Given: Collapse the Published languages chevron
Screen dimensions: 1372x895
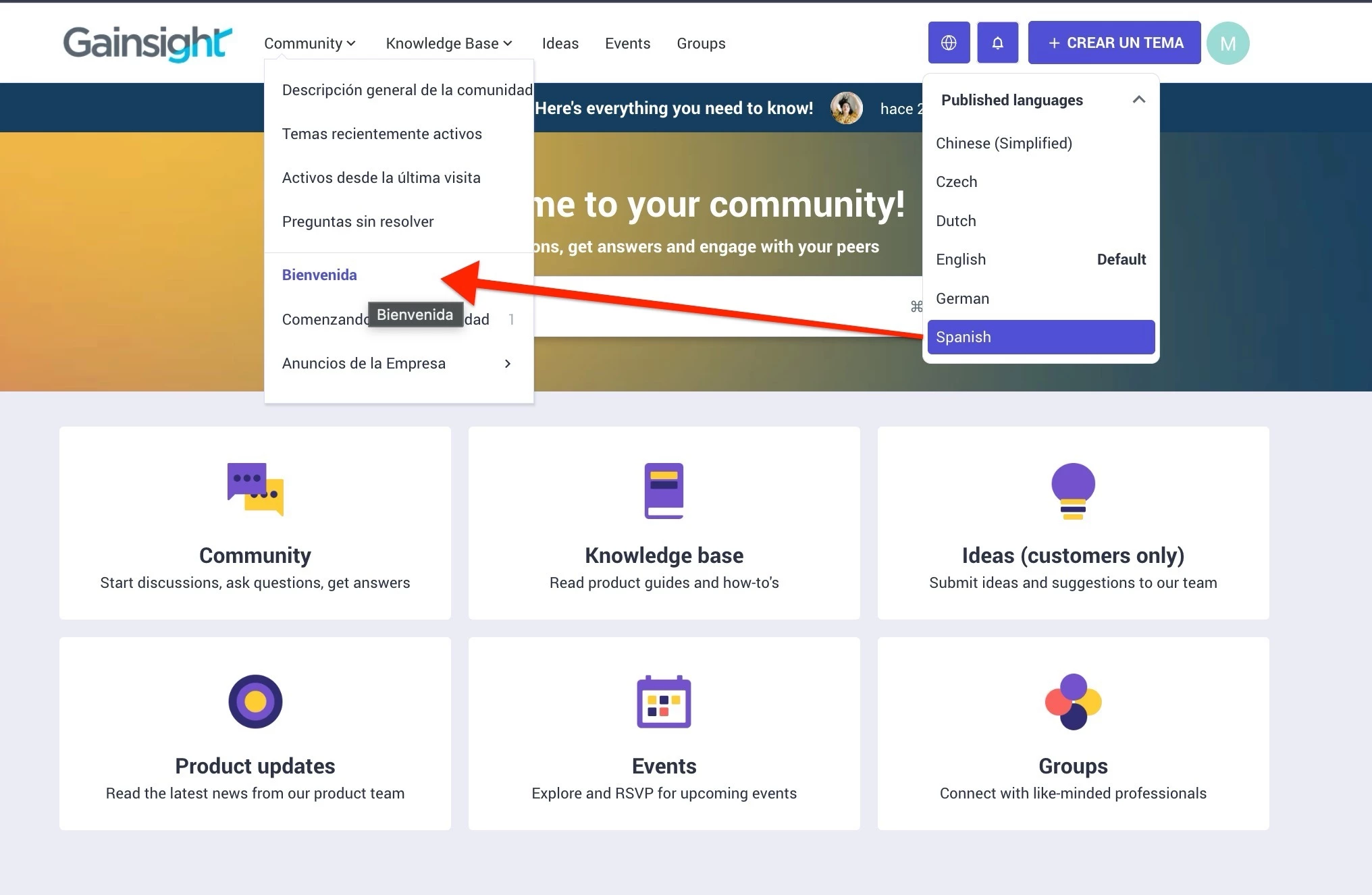Looking at the screenshot, I should tap(1138, 100).
